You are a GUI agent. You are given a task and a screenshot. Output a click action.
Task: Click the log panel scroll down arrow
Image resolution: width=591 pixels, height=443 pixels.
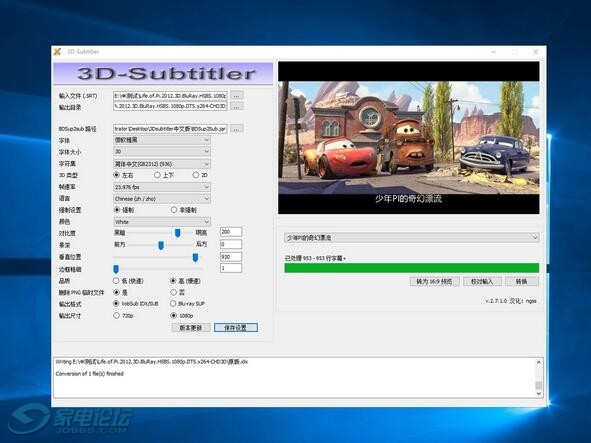pyautogui.click(x=539, y=393)
